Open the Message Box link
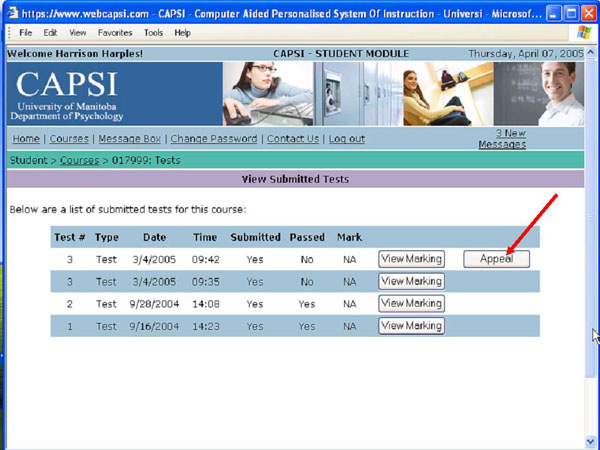Viewport: 600px width, 450px height. coord(129,139)
